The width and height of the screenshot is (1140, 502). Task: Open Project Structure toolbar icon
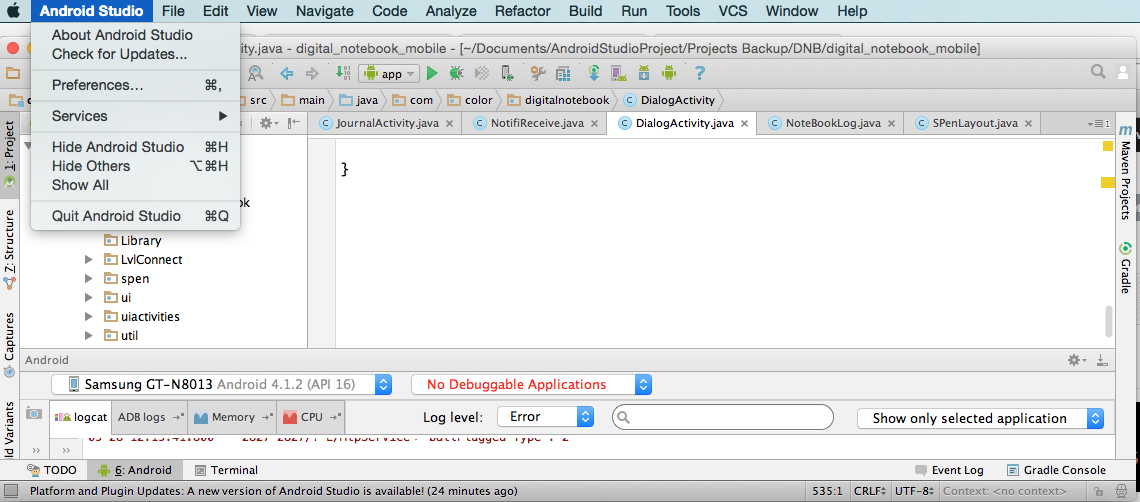[x=562, y=73]
